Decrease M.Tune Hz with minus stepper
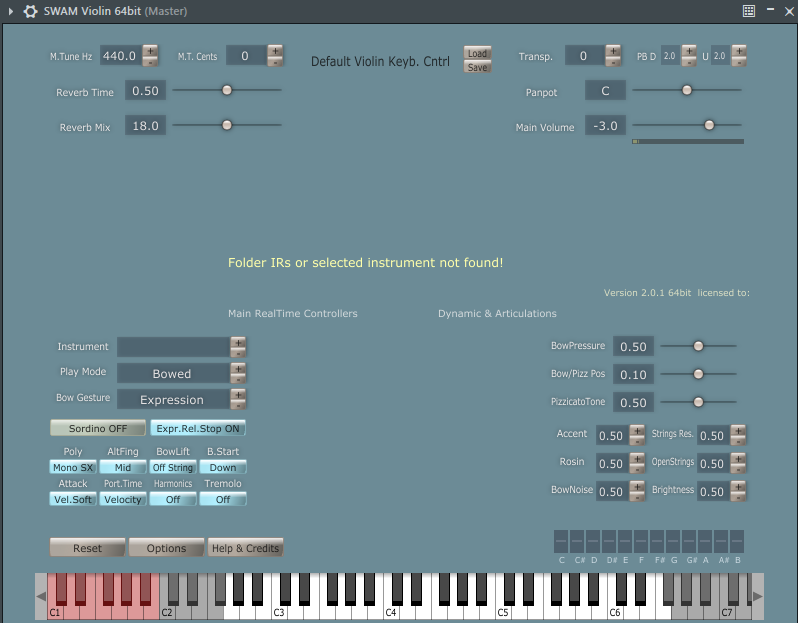This screenshot has height=623, width=798. (x=150, y=62)
